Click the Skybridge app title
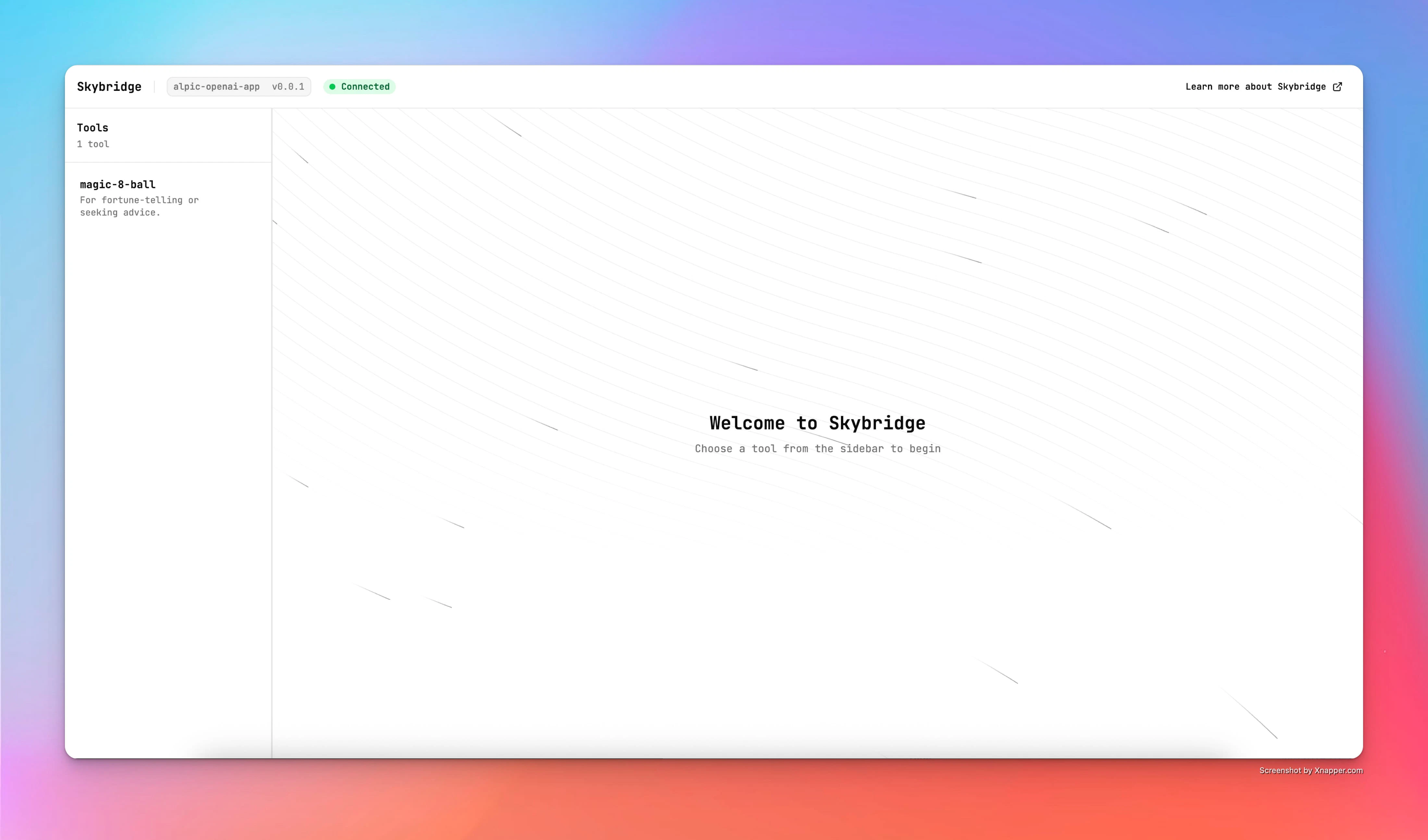Screen dimensions: 1428x840 109,87
